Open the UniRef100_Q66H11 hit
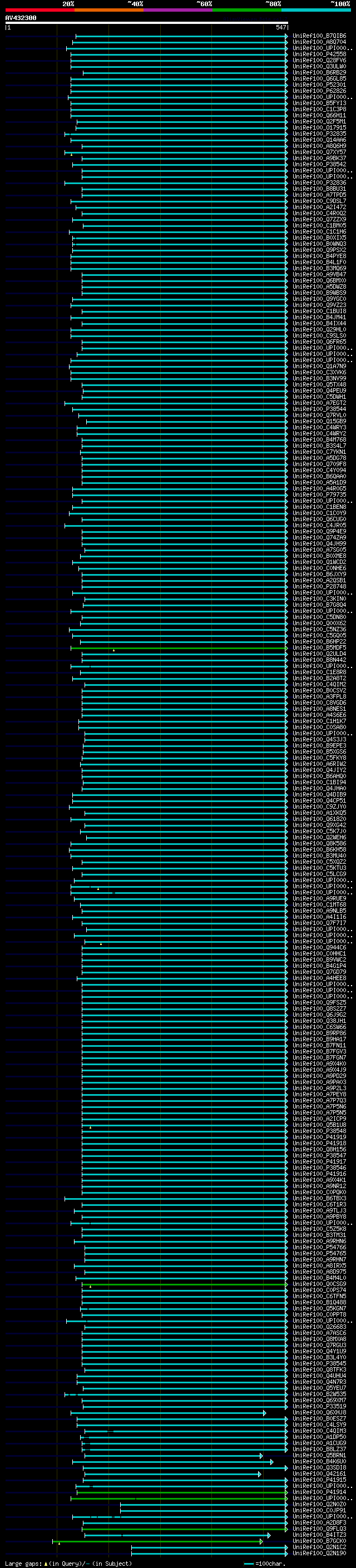Viewport: 356px width, 1568px height. (319, 115)
